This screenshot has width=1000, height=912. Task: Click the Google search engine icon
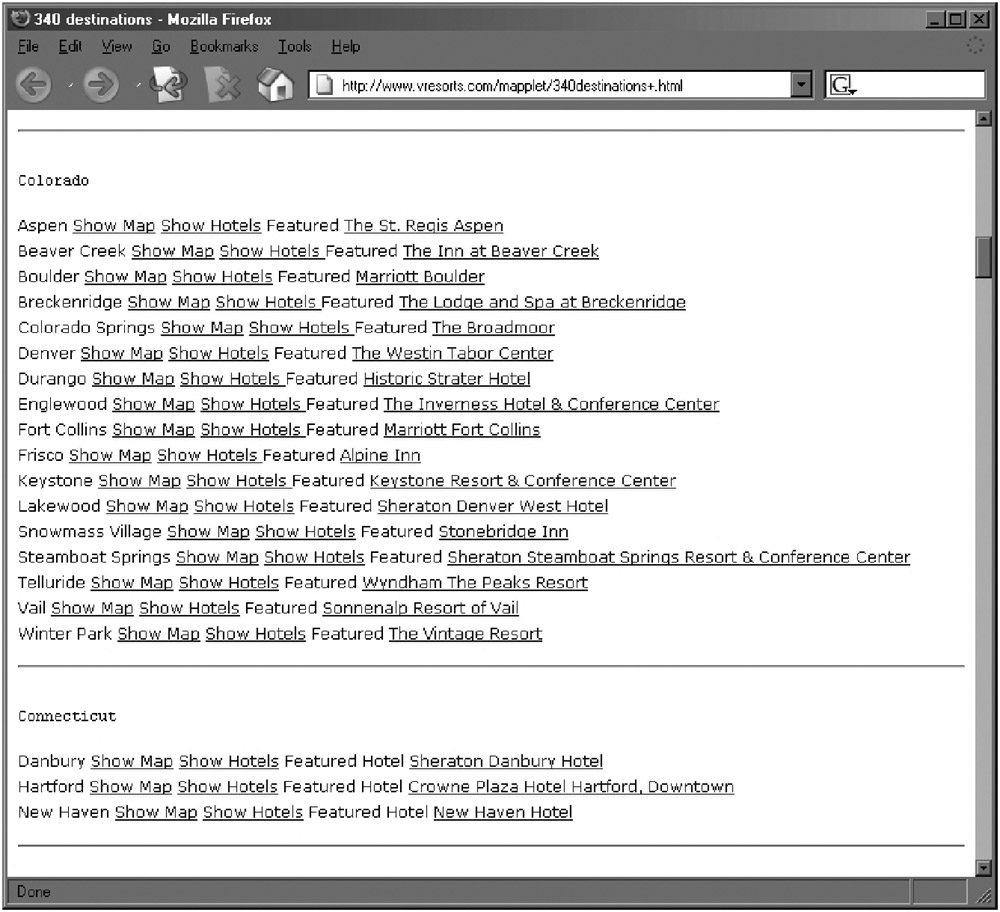coord(842,85)
